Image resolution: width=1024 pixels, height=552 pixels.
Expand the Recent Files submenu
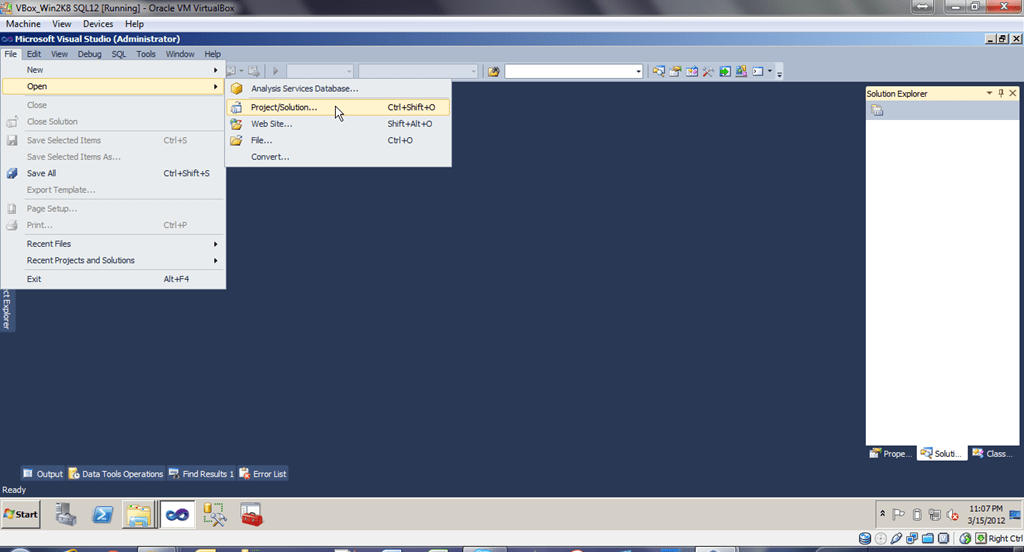113,244
